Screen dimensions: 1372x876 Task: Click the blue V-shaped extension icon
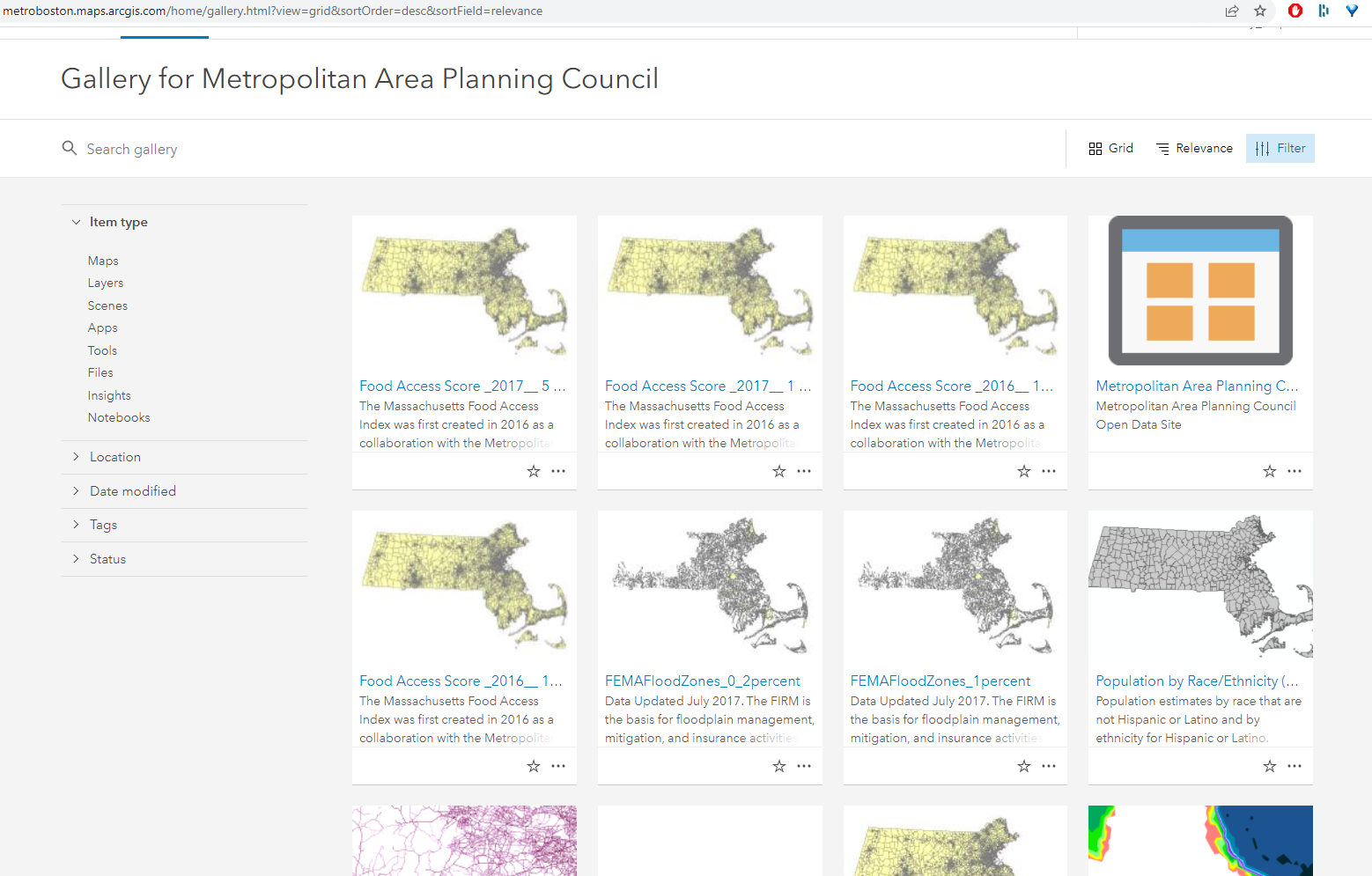tap(1352, 11)
